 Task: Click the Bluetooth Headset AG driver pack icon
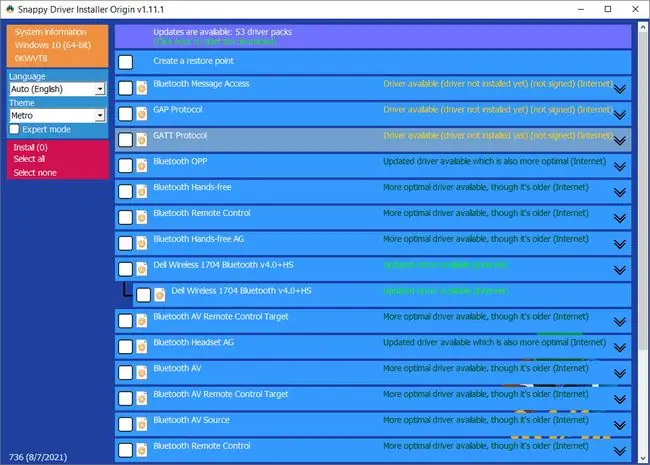(142, 346)
